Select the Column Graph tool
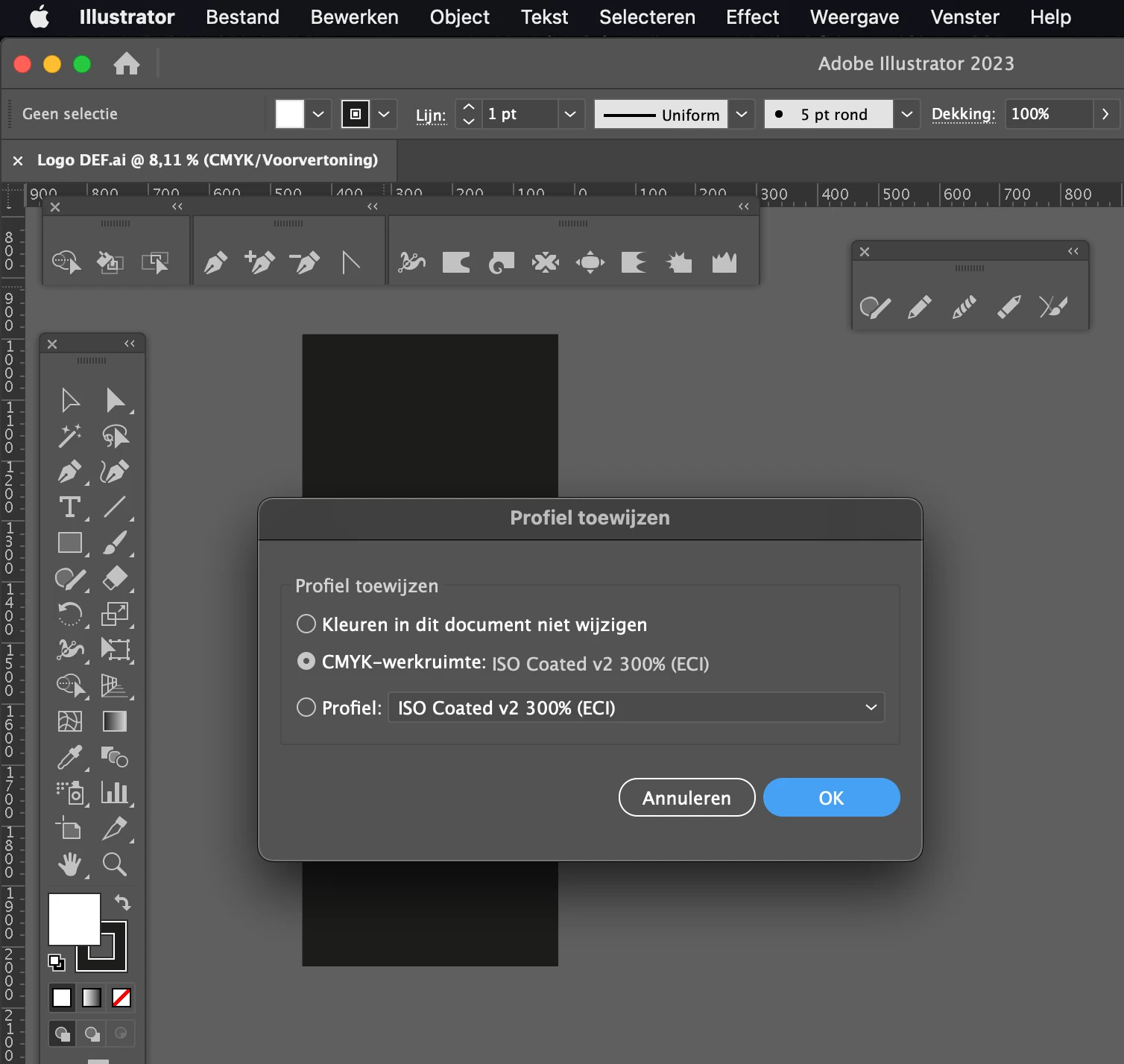 click(x=115, y=793)
